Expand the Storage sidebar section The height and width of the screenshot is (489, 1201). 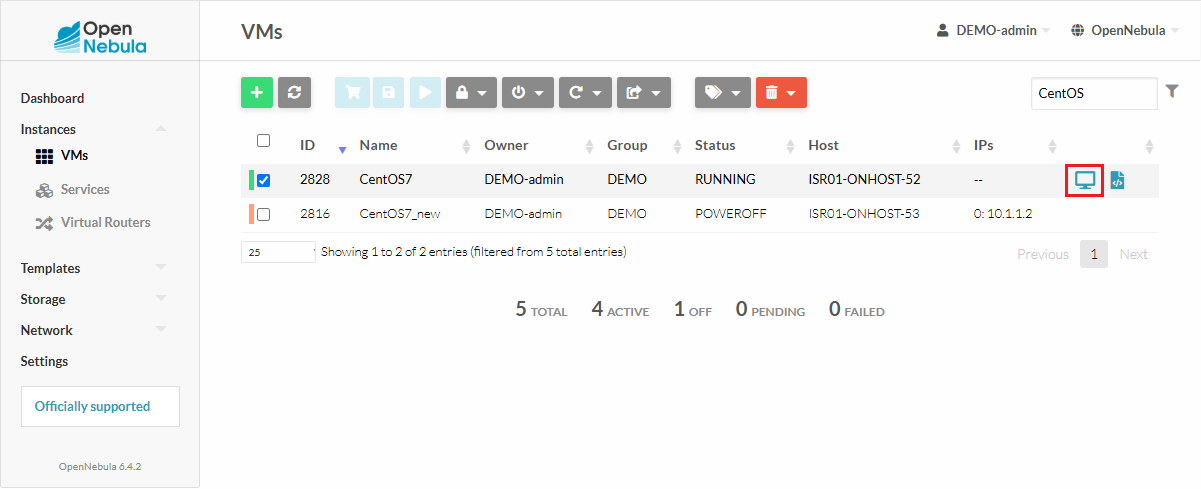(x=93, y=299)
